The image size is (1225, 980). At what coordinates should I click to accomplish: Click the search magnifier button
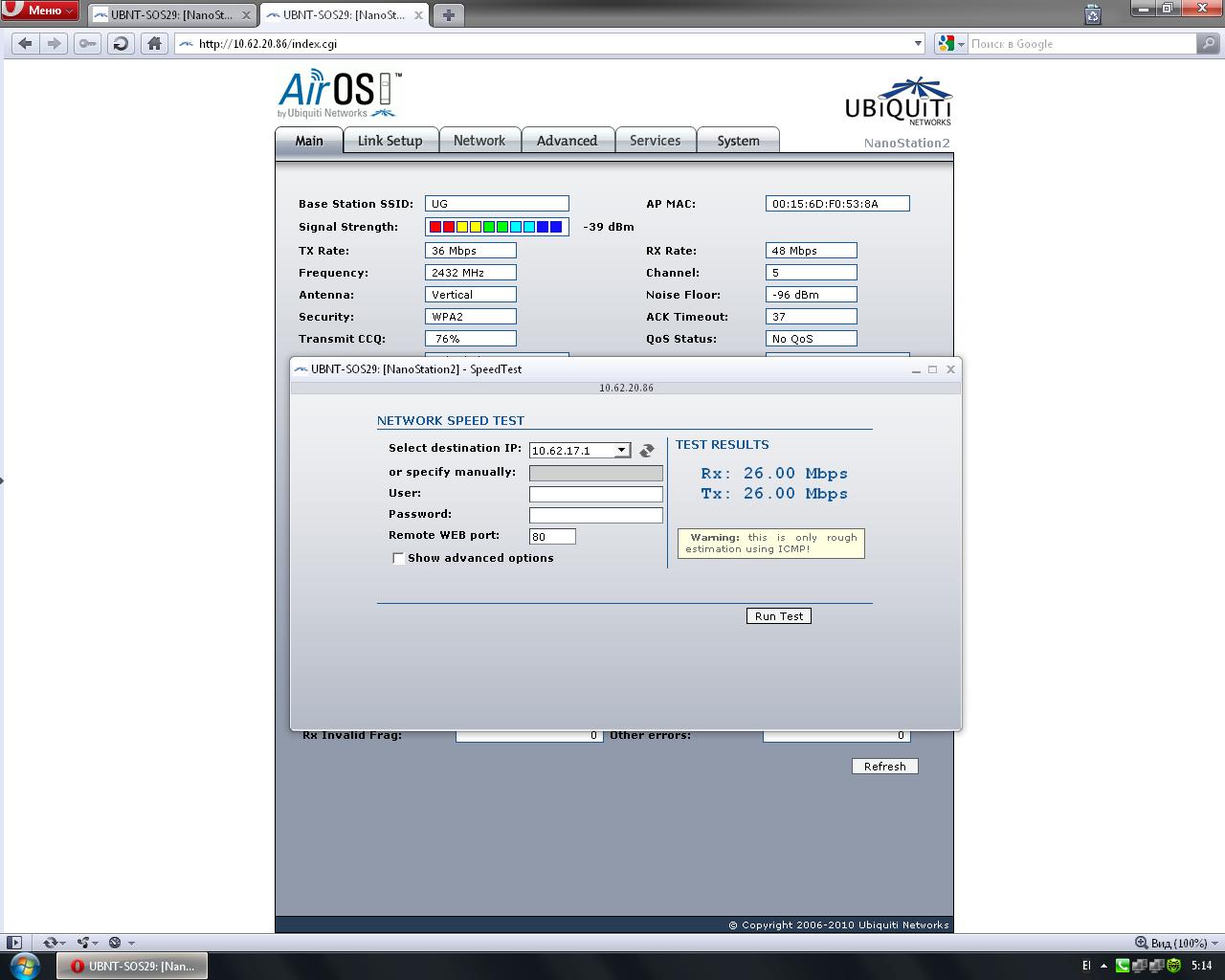[1210, 43]
